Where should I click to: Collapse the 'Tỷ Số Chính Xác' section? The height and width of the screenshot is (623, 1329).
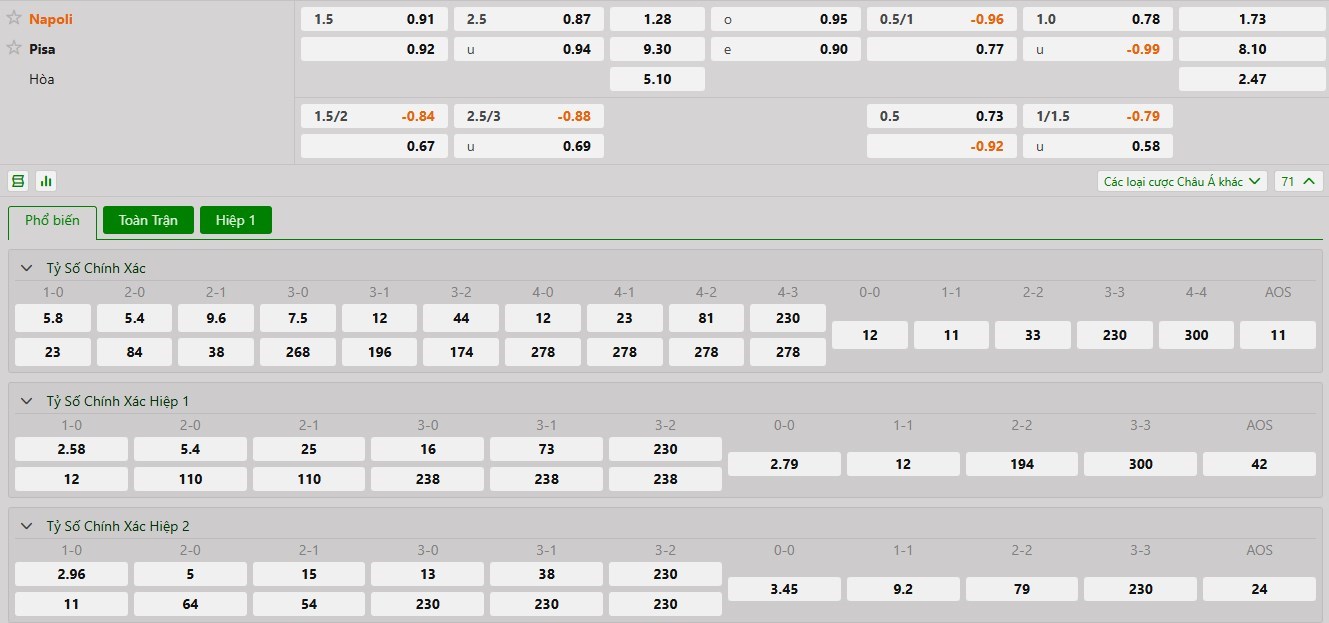tap(27, 268)
